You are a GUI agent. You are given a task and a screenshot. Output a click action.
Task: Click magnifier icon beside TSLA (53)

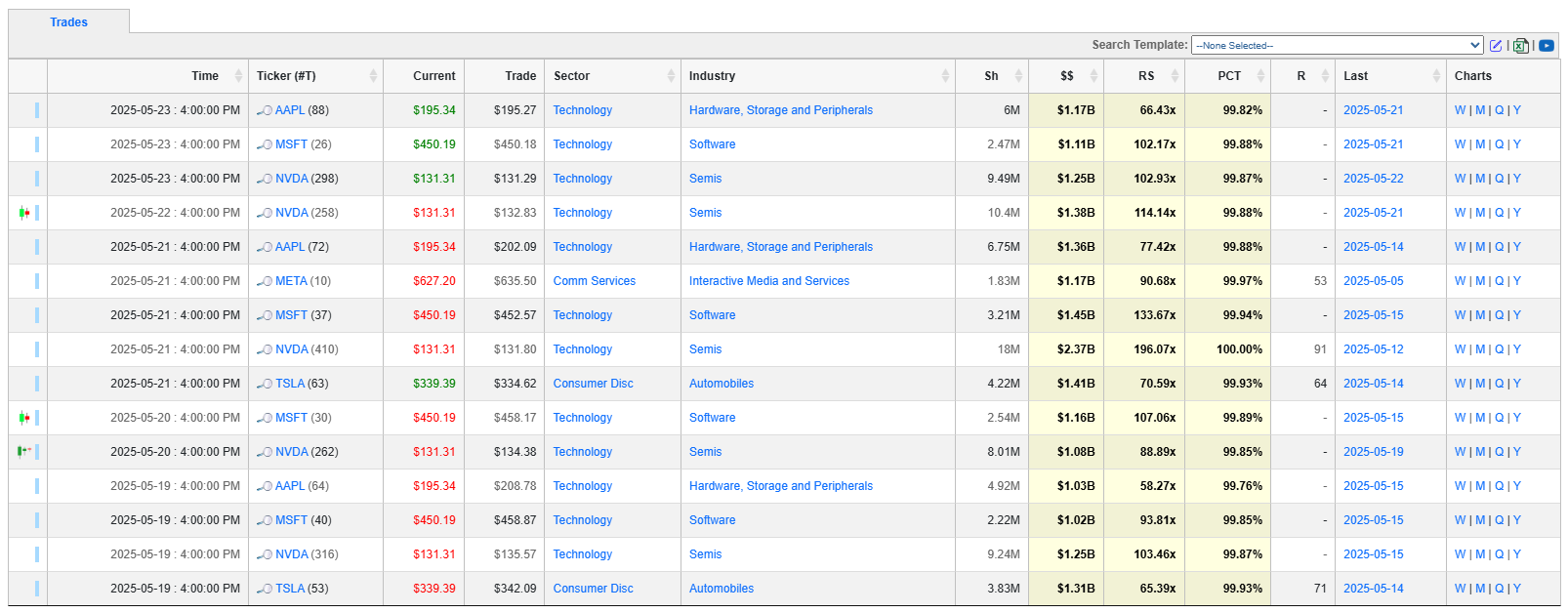[265, 589]
